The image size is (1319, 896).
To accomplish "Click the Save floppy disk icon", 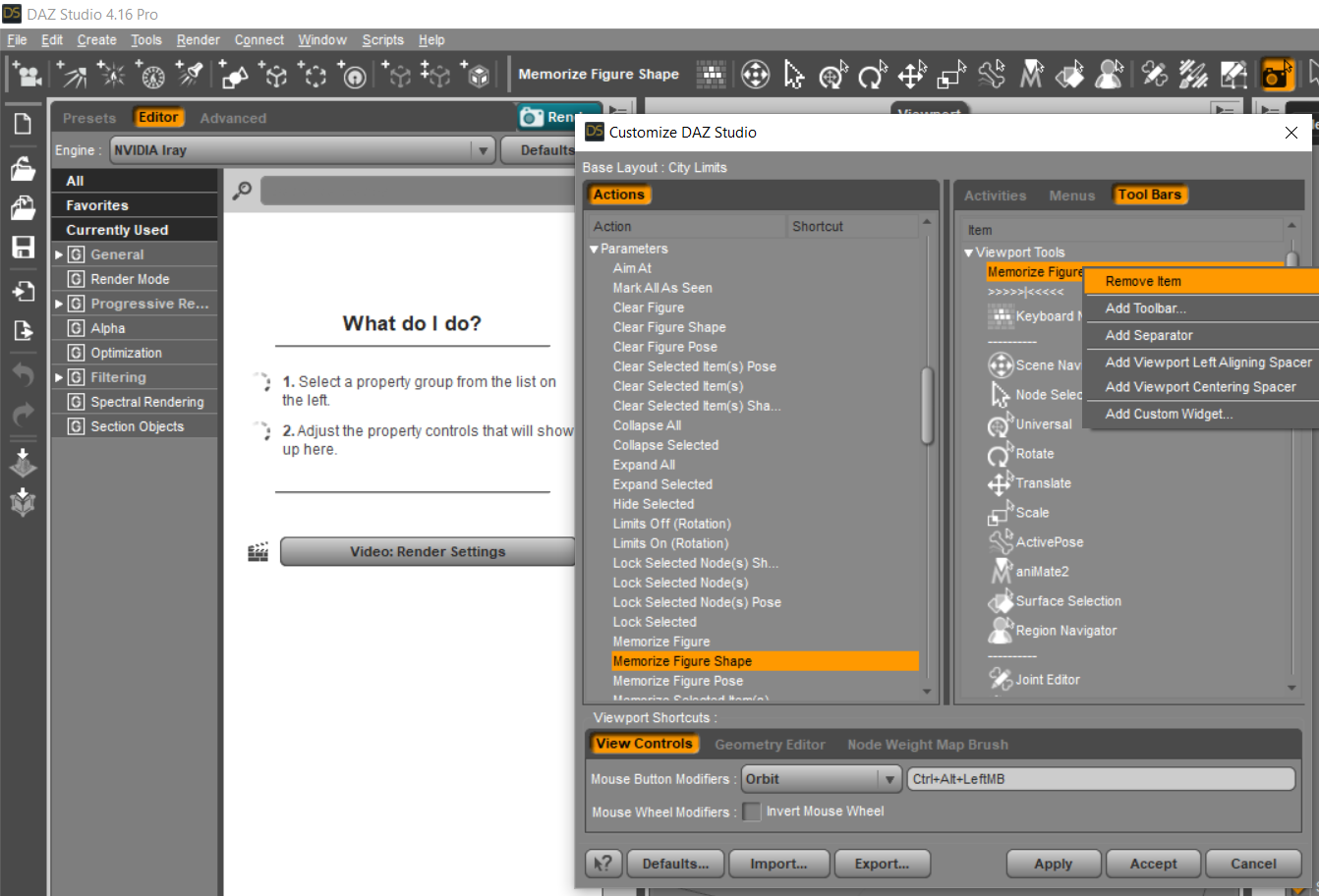I will (x=23, y=247).
